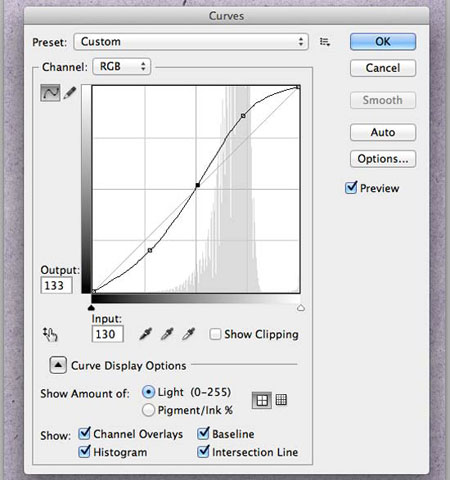Screen dimensions: 450x480
Task: Toggle the Intersection Line checkbox
Action: [203, 452]
